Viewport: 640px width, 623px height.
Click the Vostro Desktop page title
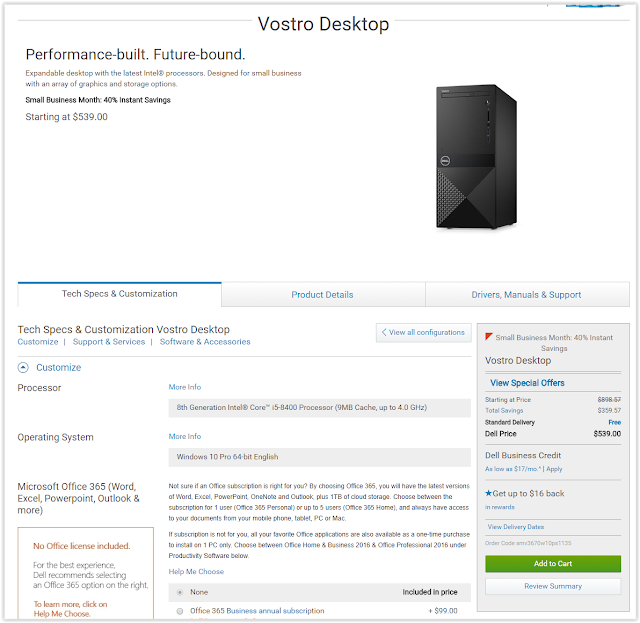click(323, 24)
